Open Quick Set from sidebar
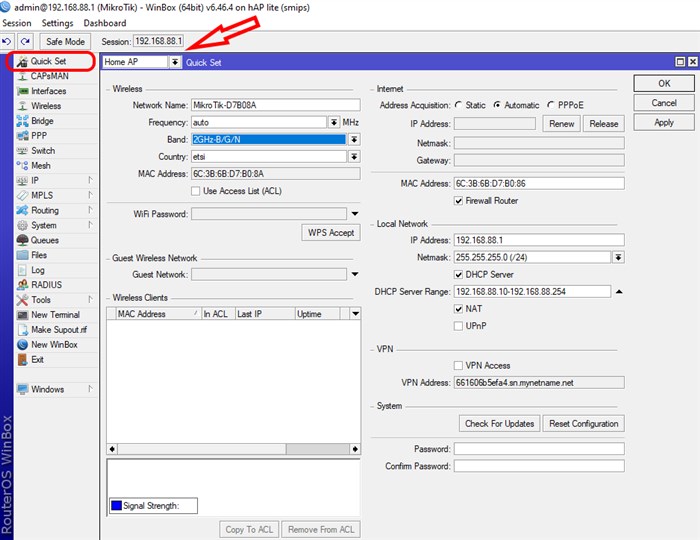 click(x=48, y=61)
